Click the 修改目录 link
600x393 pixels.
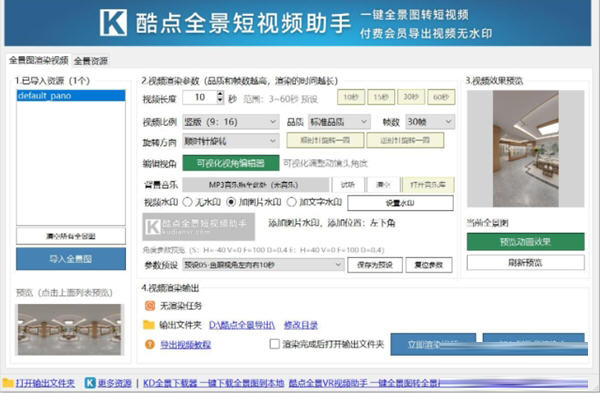[x=301, y=325]
